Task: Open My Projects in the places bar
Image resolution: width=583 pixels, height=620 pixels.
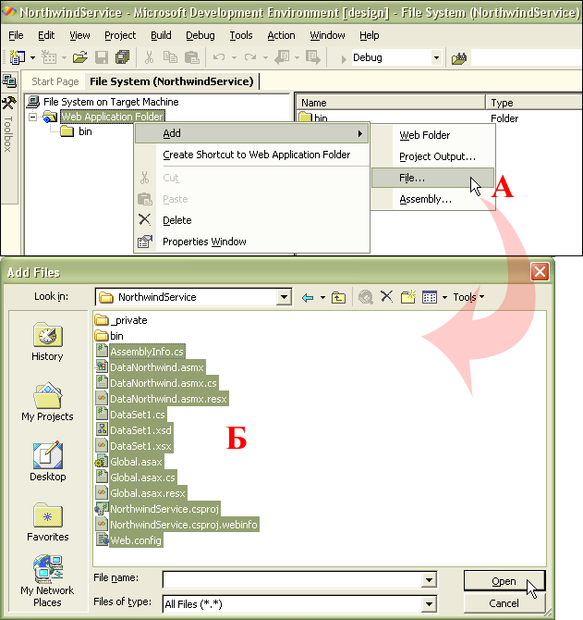Action: (x=47, y=402)
